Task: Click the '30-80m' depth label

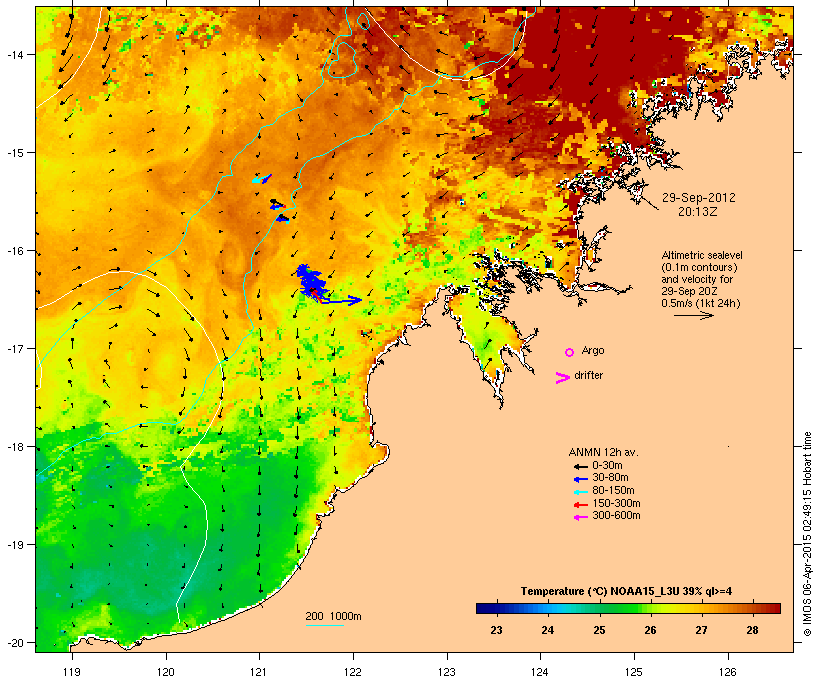Action: point(610,478)
